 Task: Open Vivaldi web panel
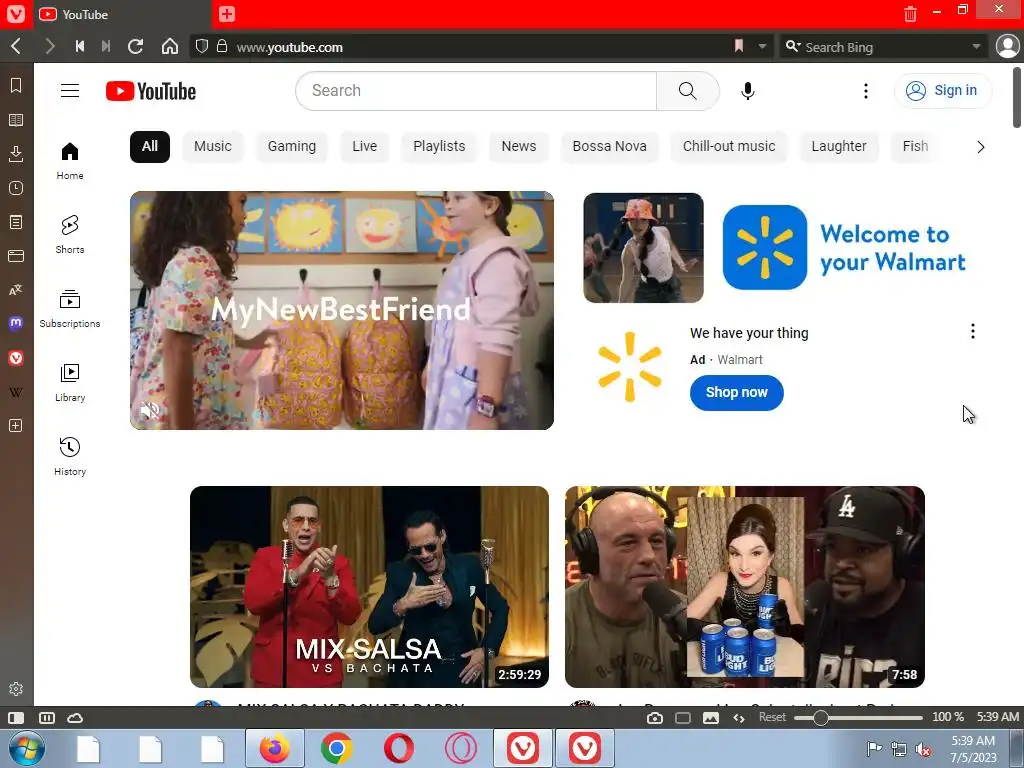16,358
